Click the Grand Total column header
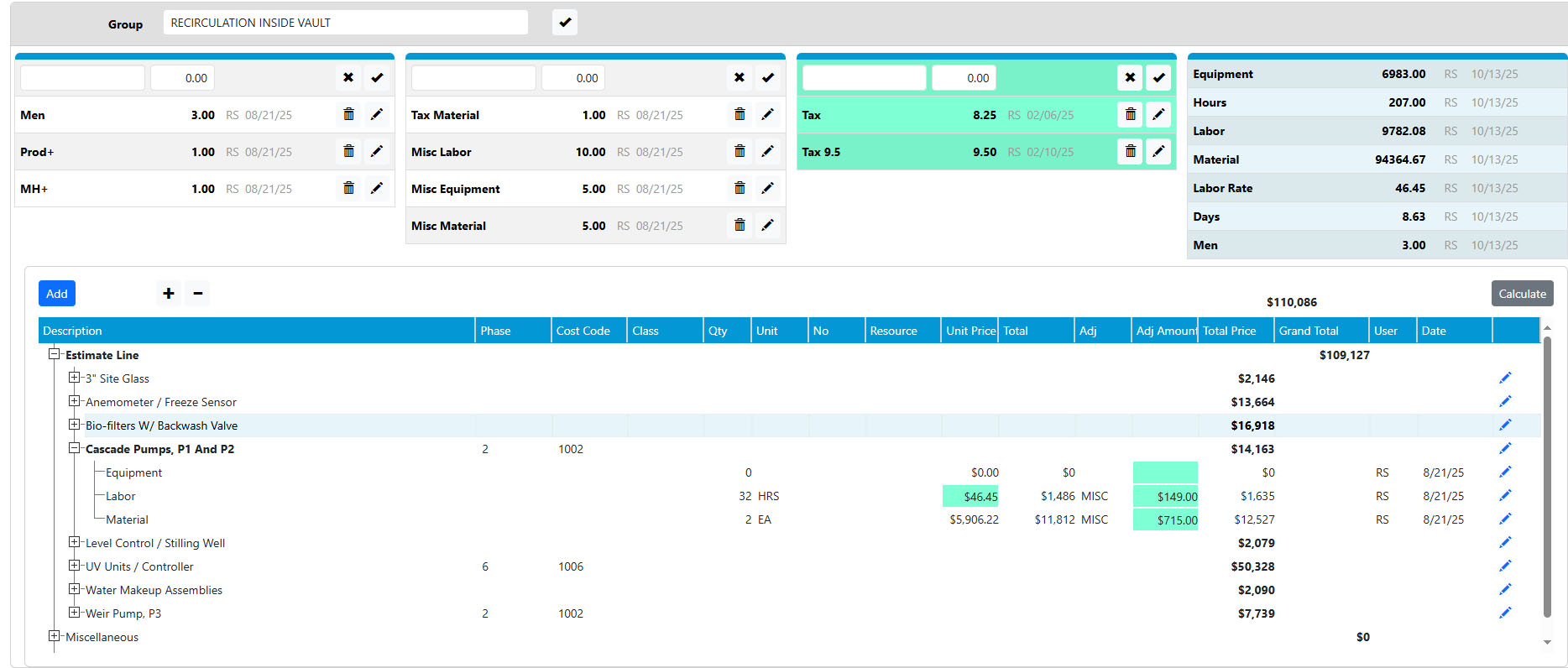Screen dimensions: 1568x668 (x=1309, y=331)
